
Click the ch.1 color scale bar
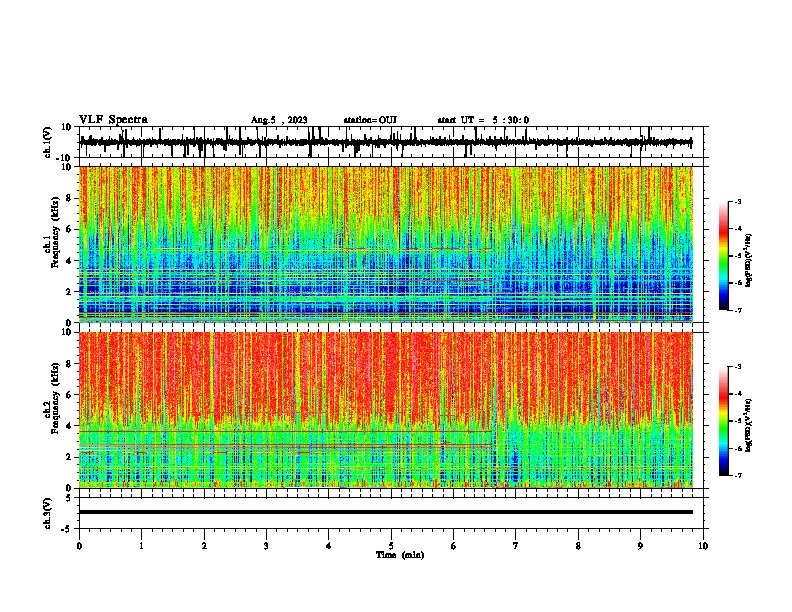(723, 256)
